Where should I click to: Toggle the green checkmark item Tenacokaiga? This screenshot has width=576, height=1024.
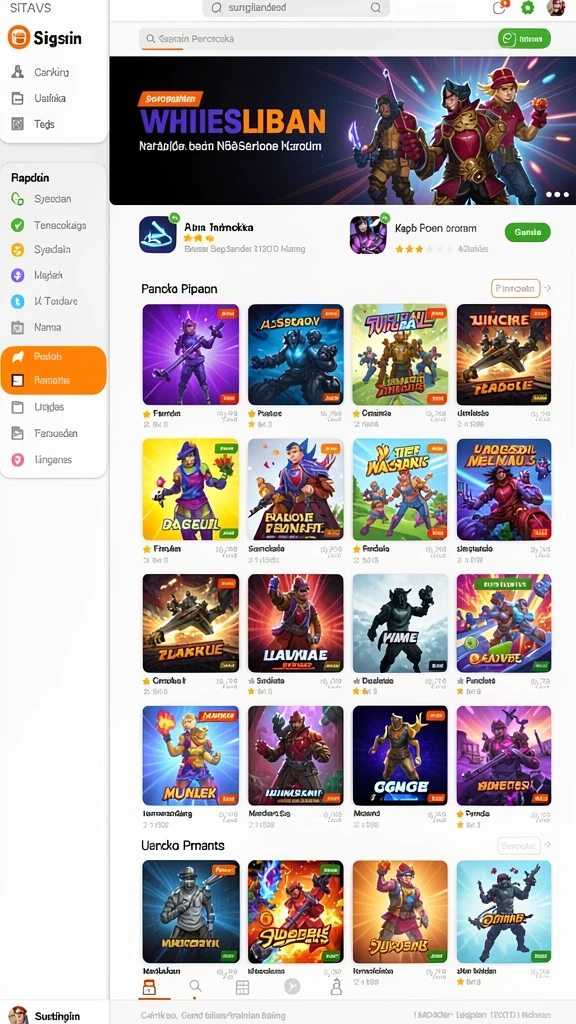coord(54,225)
